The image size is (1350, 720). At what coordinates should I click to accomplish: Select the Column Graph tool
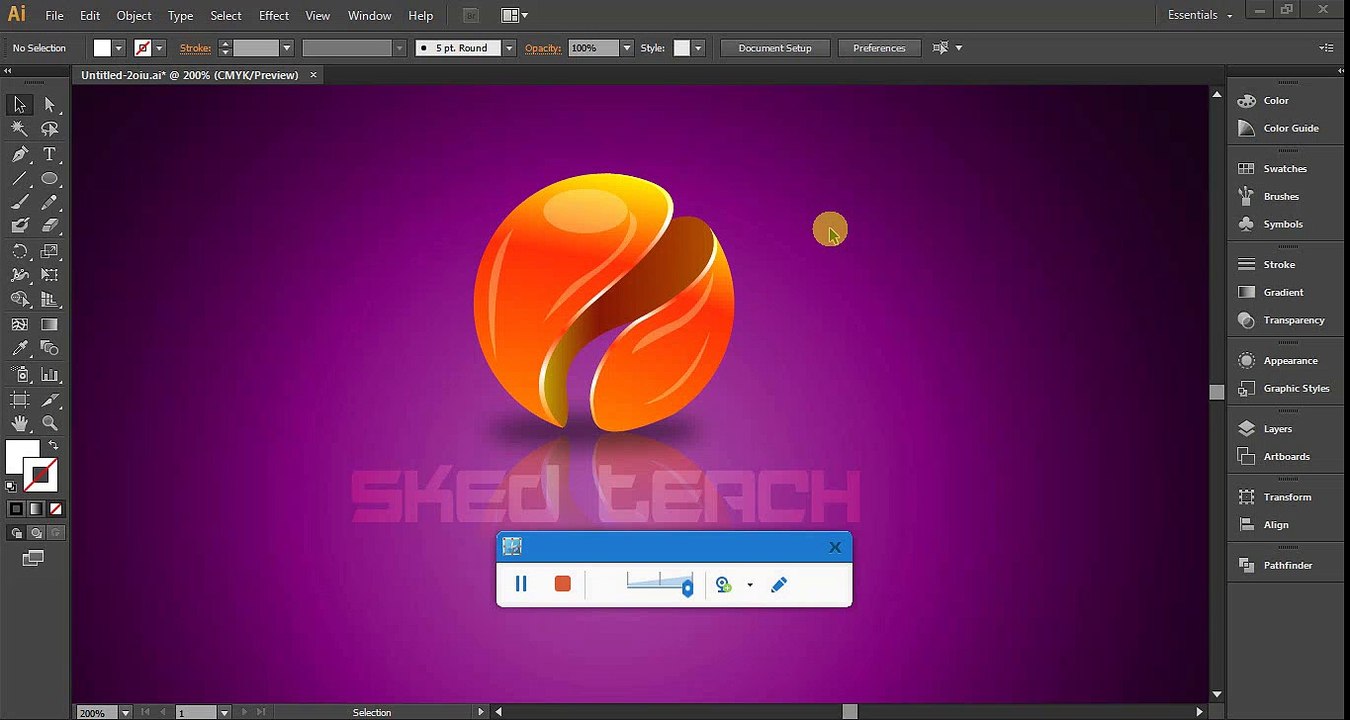49,375
